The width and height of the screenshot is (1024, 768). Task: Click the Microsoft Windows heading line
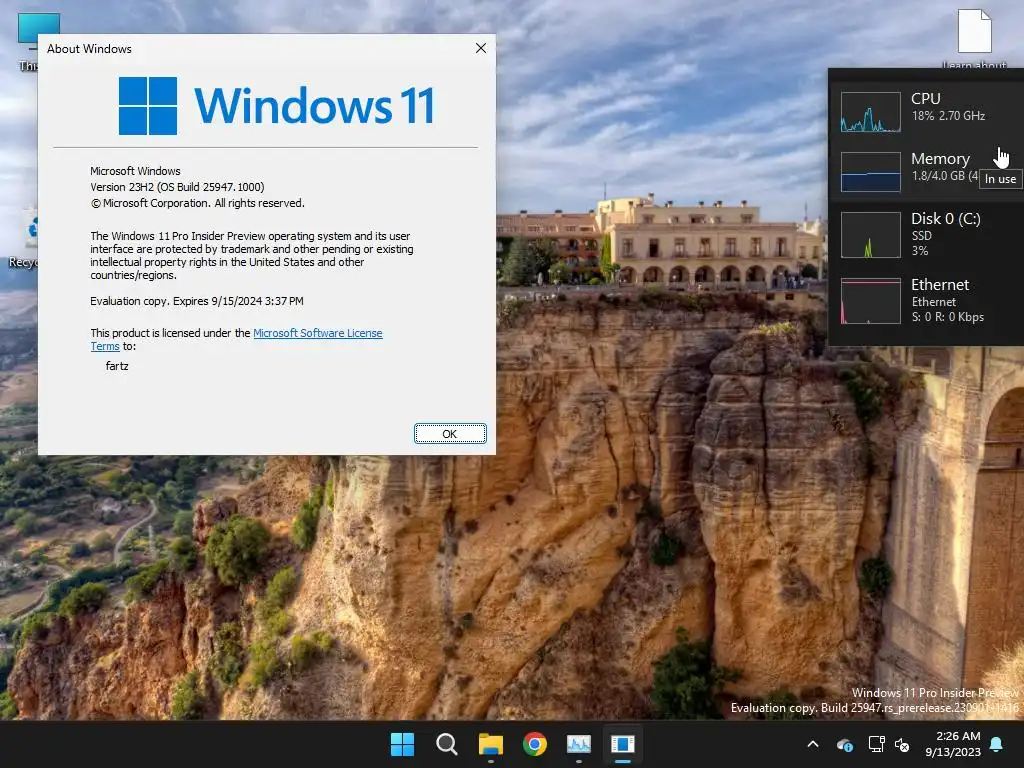click(135, 171)
